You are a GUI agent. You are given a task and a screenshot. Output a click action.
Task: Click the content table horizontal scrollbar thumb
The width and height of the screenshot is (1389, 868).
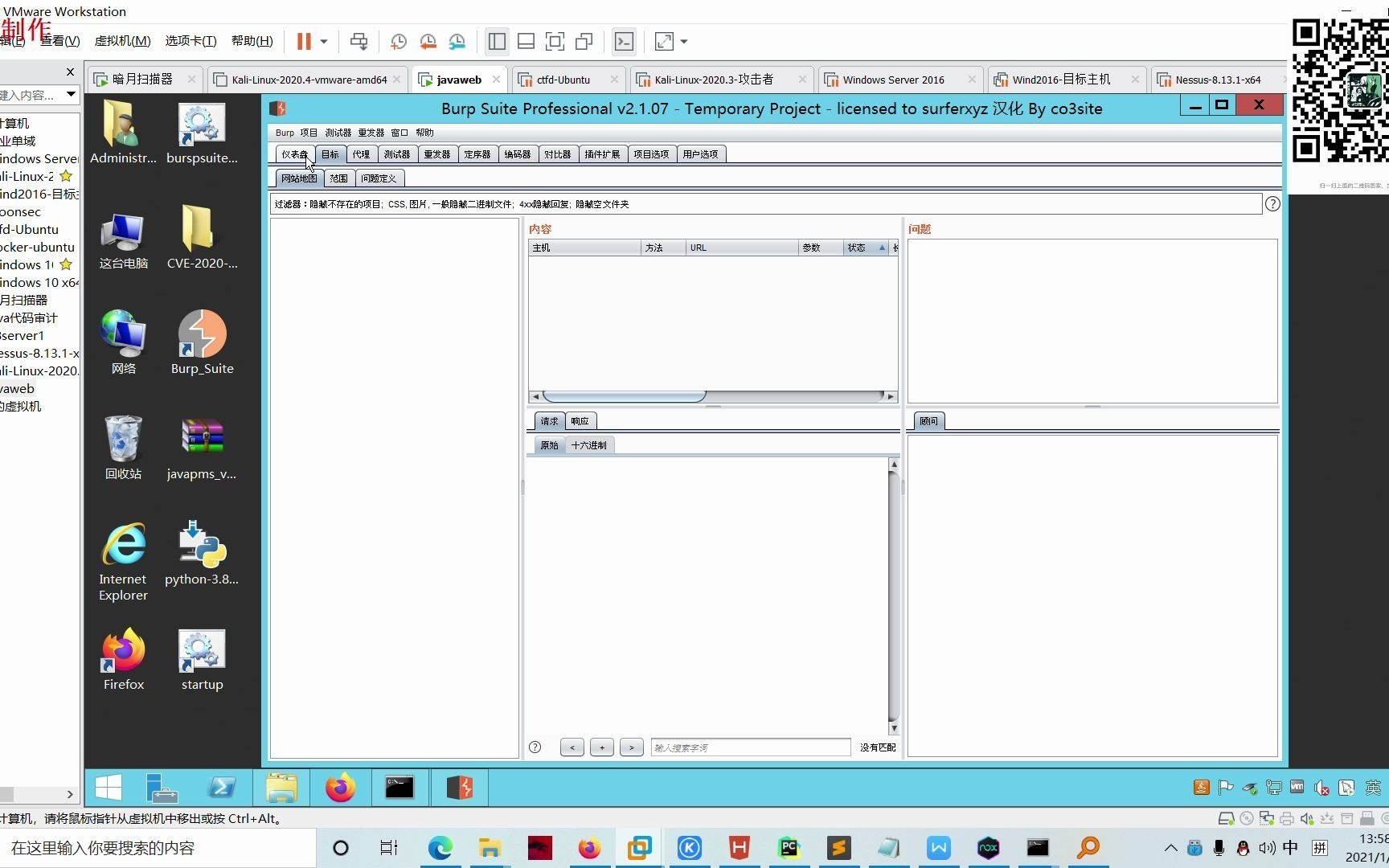(x=625, y=396)
